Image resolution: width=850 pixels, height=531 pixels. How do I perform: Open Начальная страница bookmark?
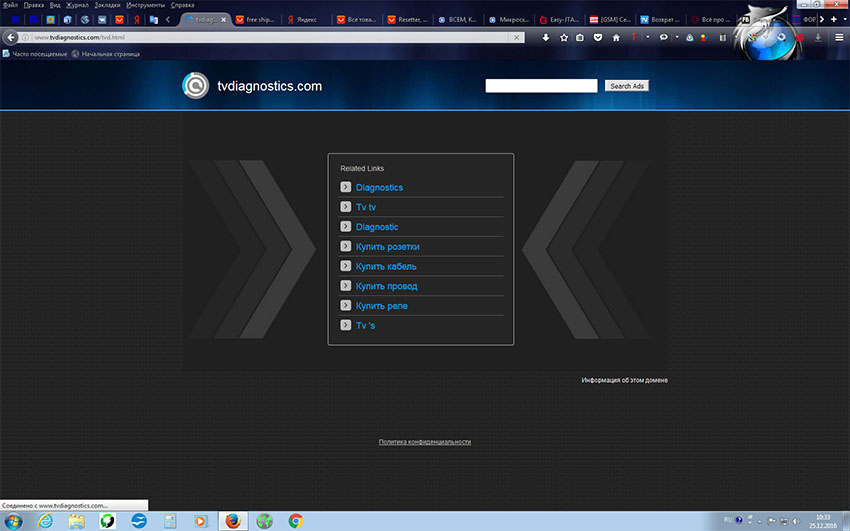coord(108,53)
